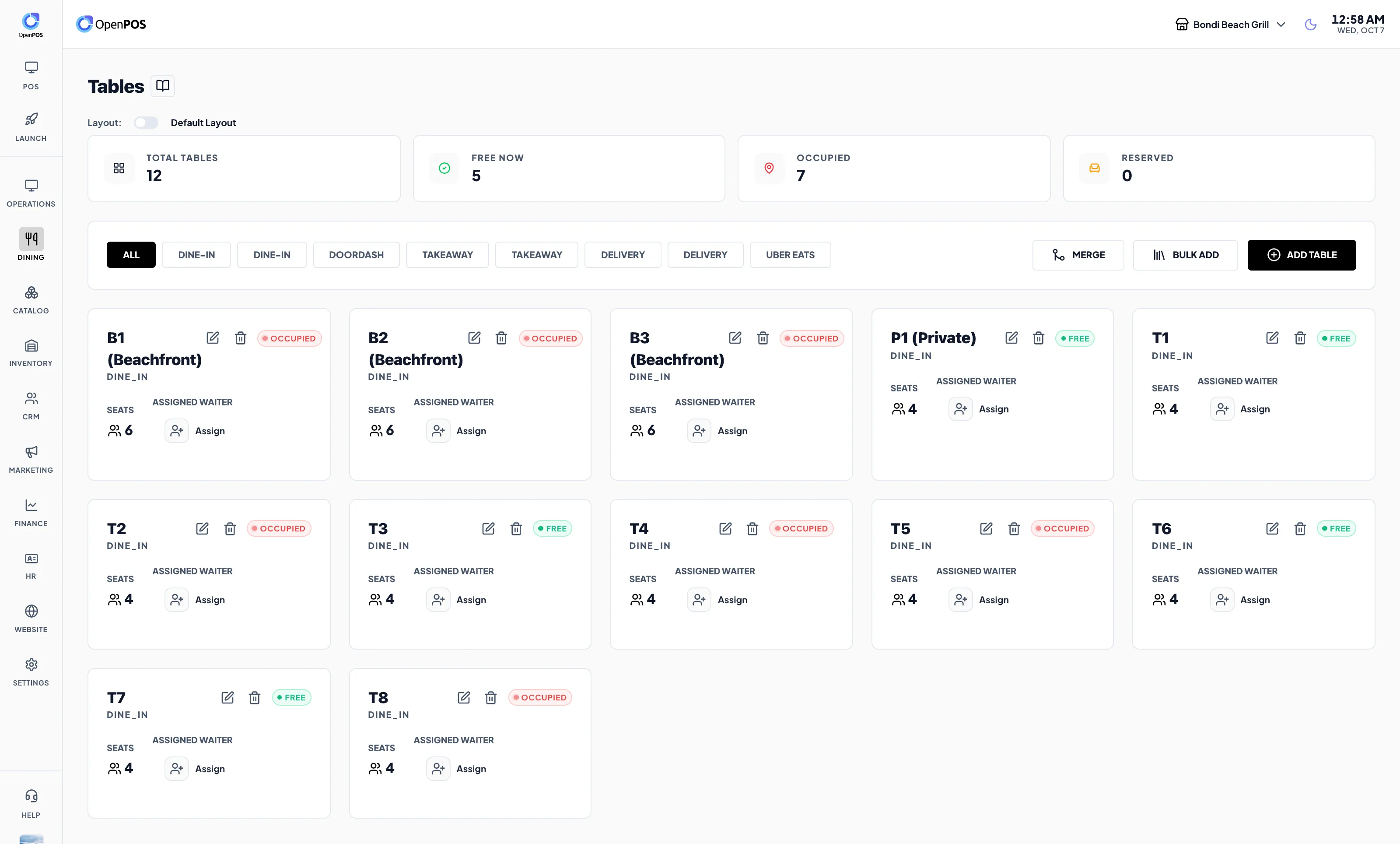Open HR section in sidebar
This screenshot has width=1400, height=844.
point(31,566)
